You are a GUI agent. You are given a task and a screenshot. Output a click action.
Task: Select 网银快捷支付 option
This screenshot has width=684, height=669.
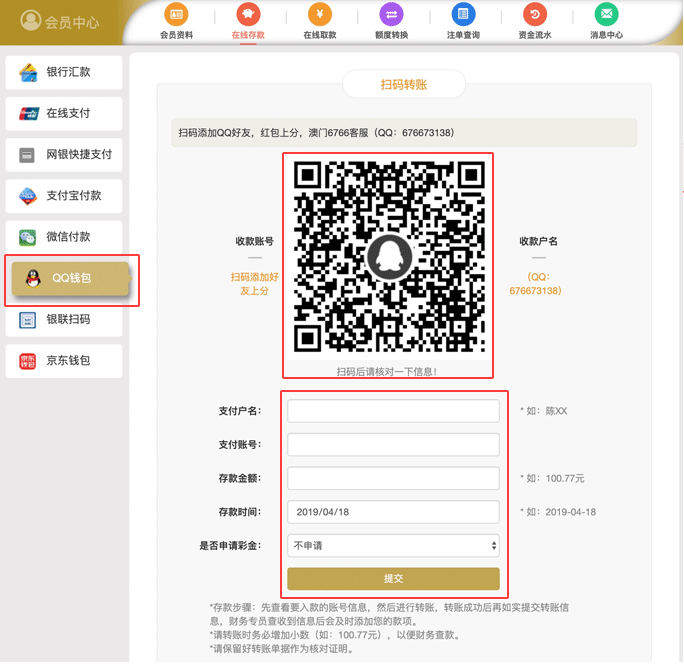pyautogui.click(x=64, y=155)
